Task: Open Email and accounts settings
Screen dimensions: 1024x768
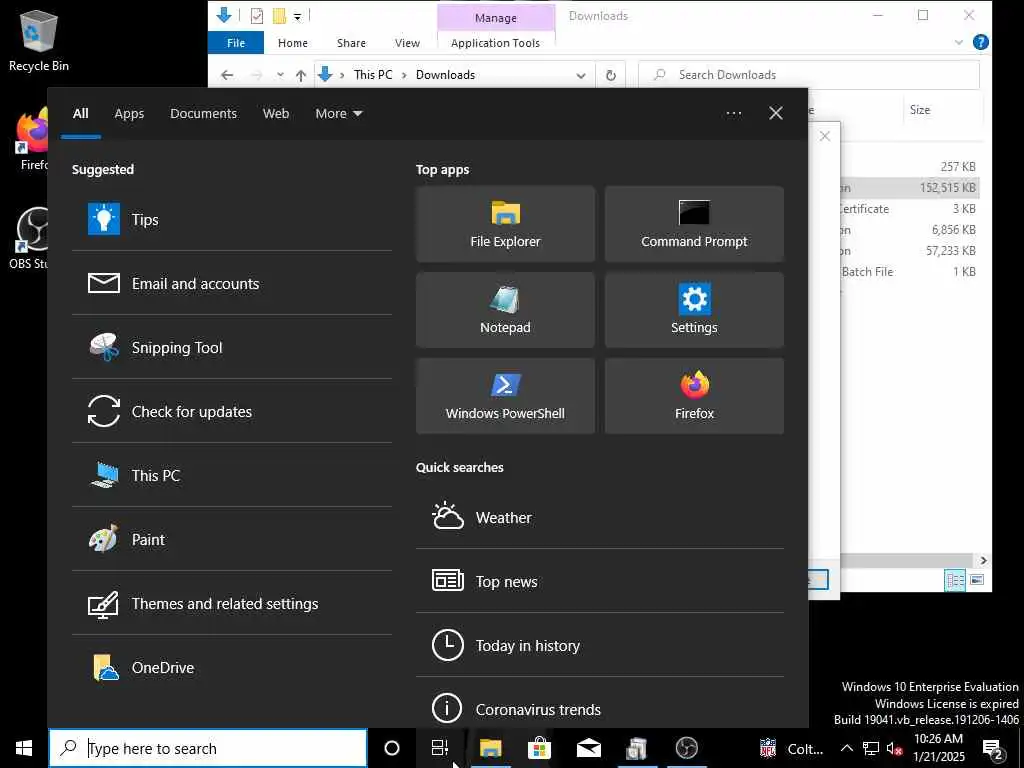Action: [232, 283]
